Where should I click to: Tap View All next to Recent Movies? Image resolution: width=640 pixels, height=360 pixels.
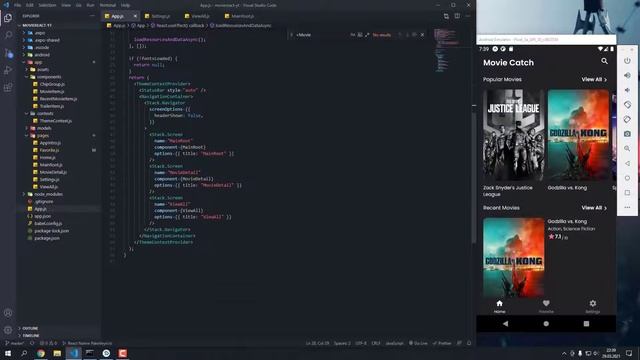tap(594, 208)
